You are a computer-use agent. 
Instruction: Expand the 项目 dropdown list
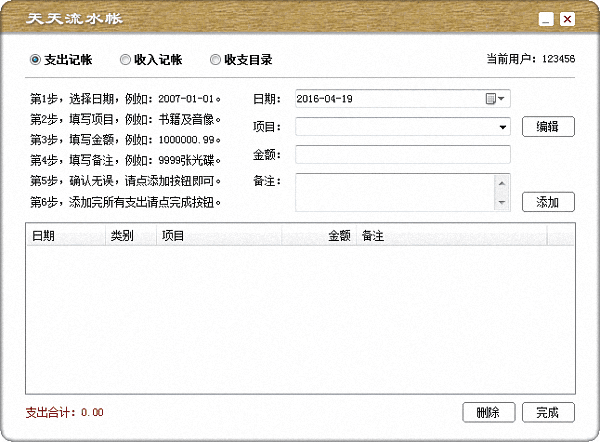click(502, 127)
